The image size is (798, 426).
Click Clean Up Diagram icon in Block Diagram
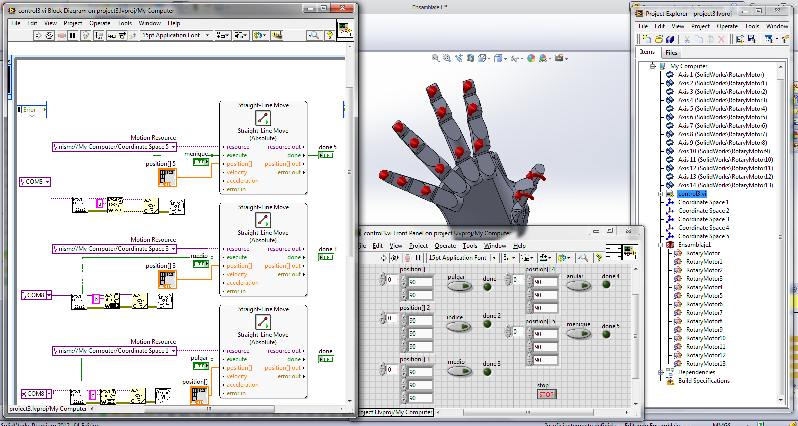click(276, 35)
